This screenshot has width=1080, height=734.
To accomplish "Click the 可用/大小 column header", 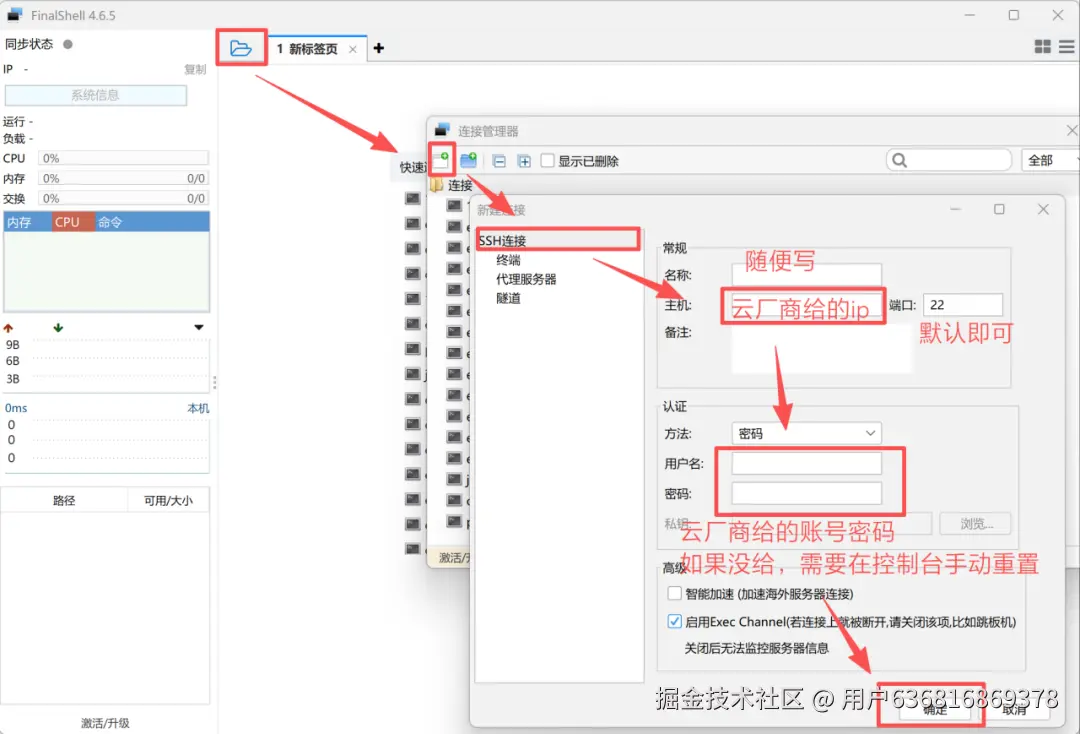I will (169, 500).
